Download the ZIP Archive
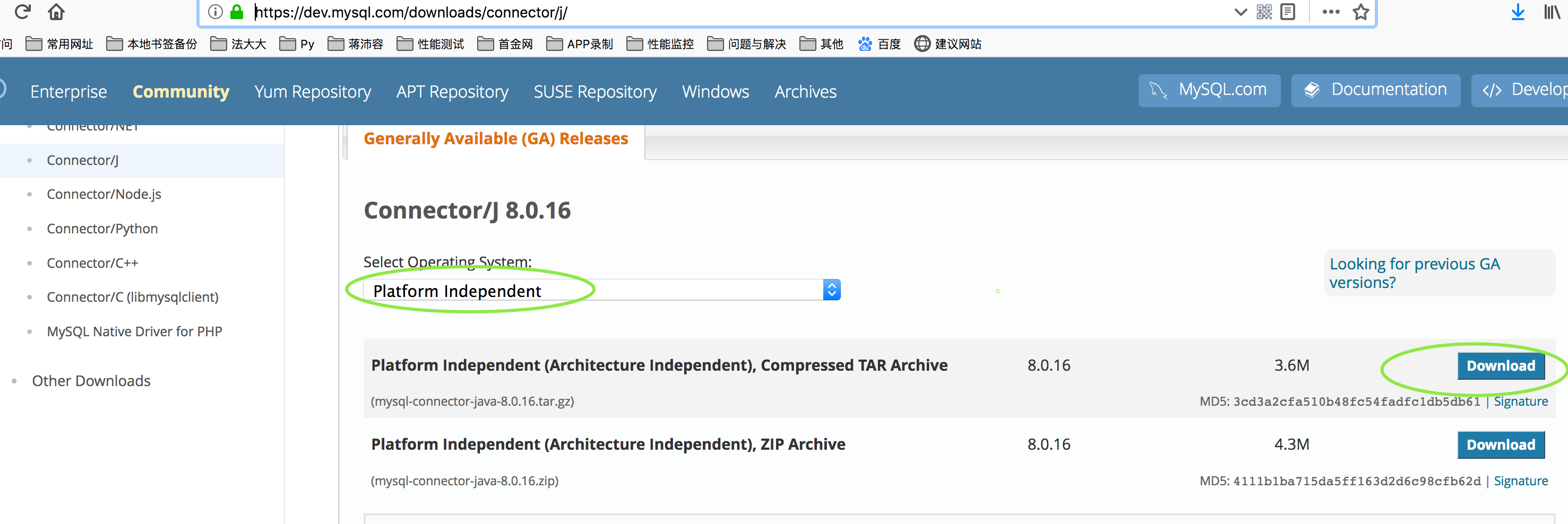Image resolution: width=1568 pixels, height=524 pixels. (1501, 444)
